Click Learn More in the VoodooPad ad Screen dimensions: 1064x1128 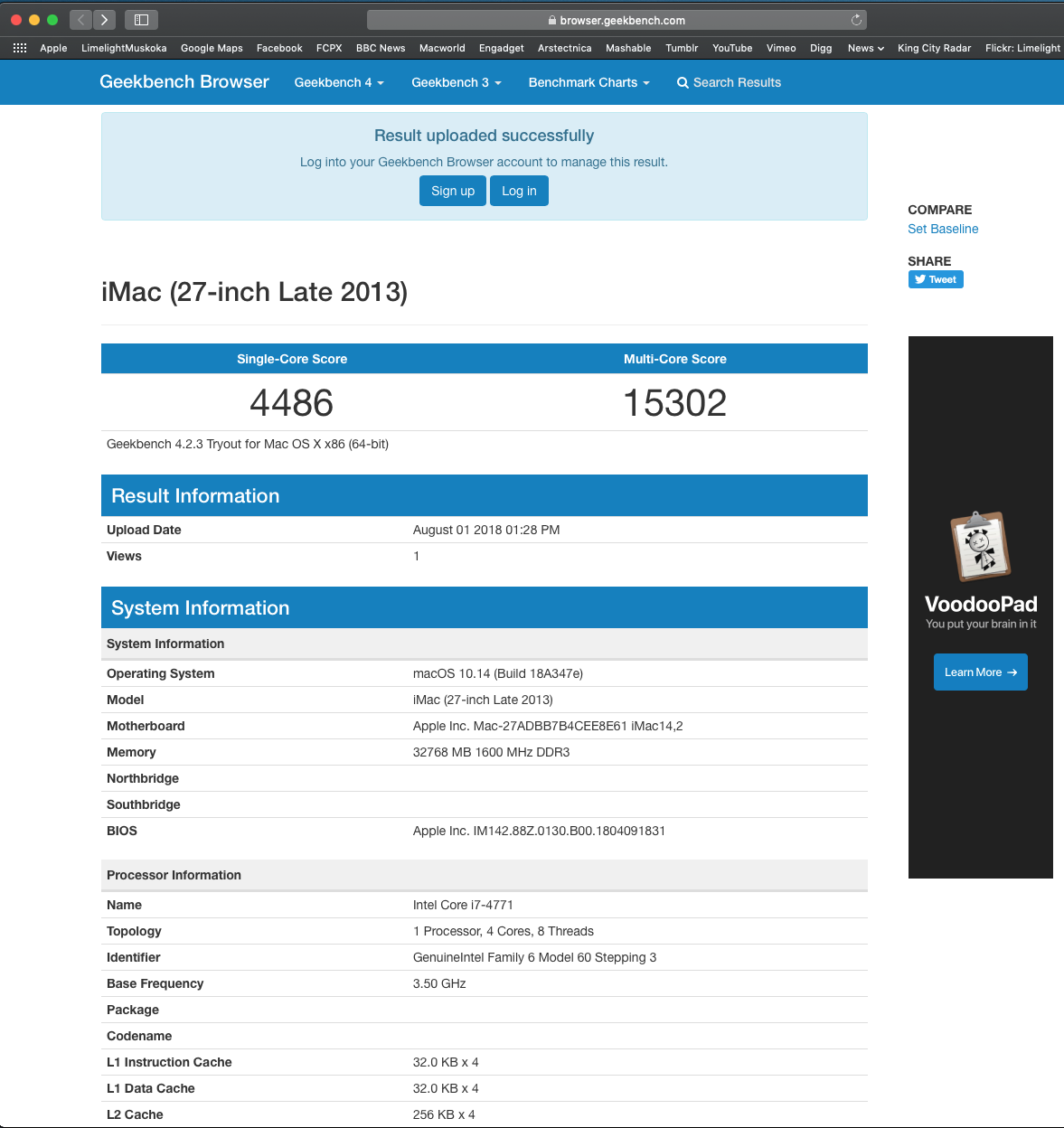980,672
